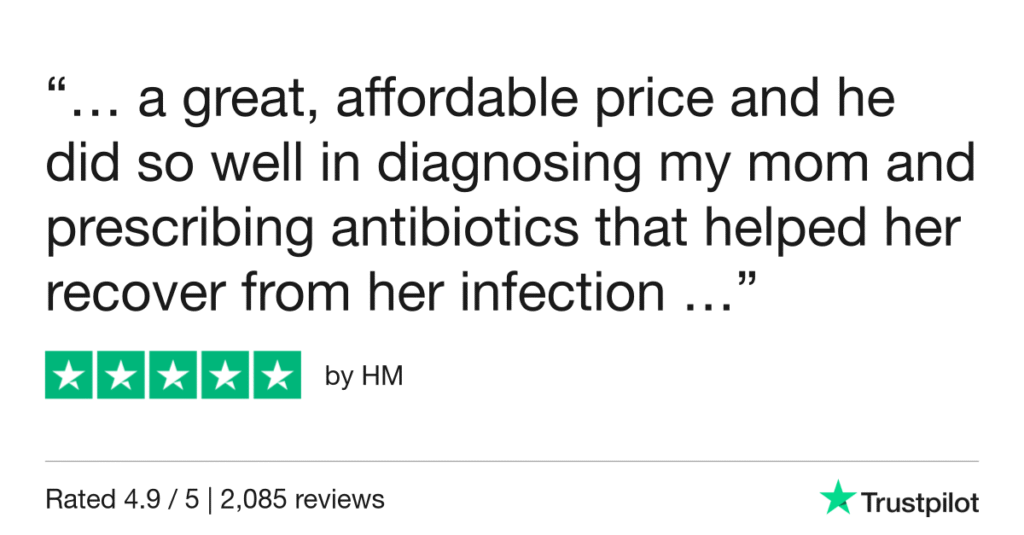Click the "Rated 4.9 / 5" text

click(112, 498)
